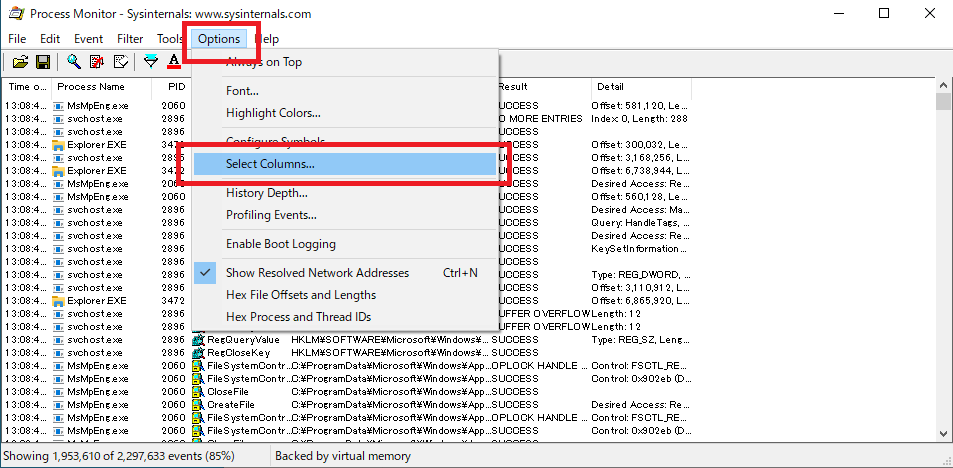
Task: Select the 'Type: REG_SZ' detail cell
Action: click(641, 340)
